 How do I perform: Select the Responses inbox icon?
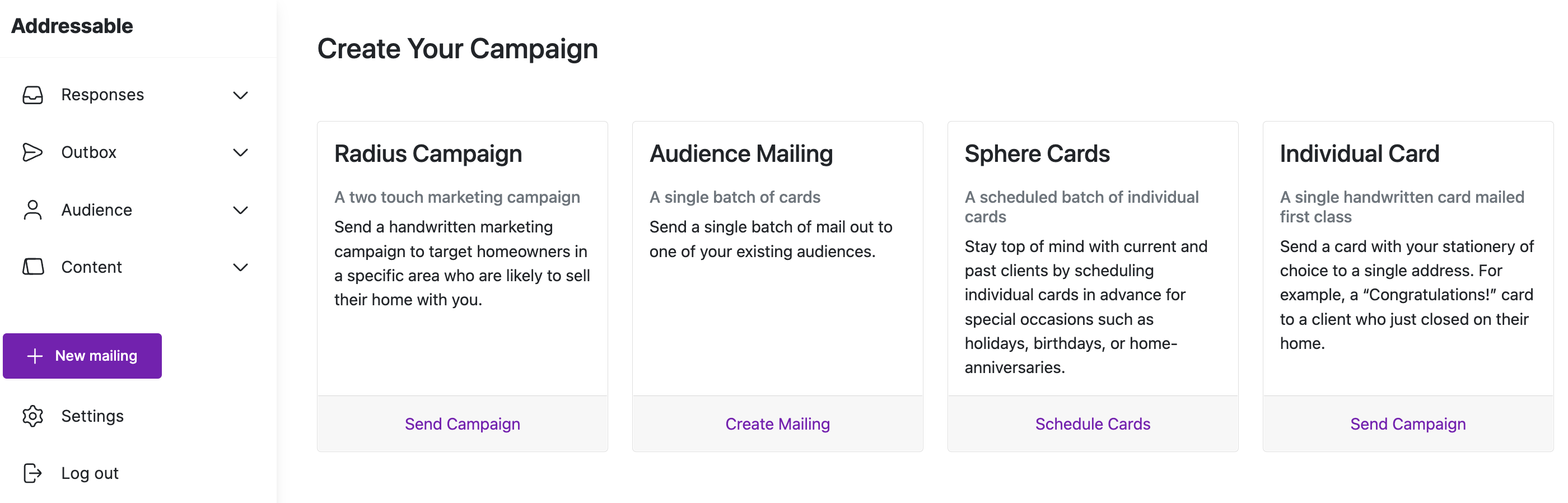[33, 95]
